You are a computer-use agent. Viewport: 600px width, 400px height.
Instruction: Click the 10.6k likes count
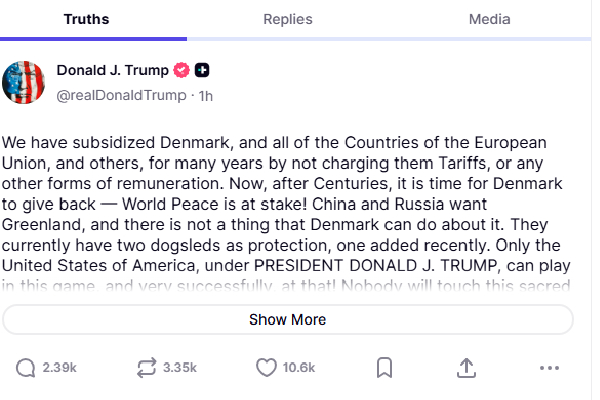pos(299,368)
